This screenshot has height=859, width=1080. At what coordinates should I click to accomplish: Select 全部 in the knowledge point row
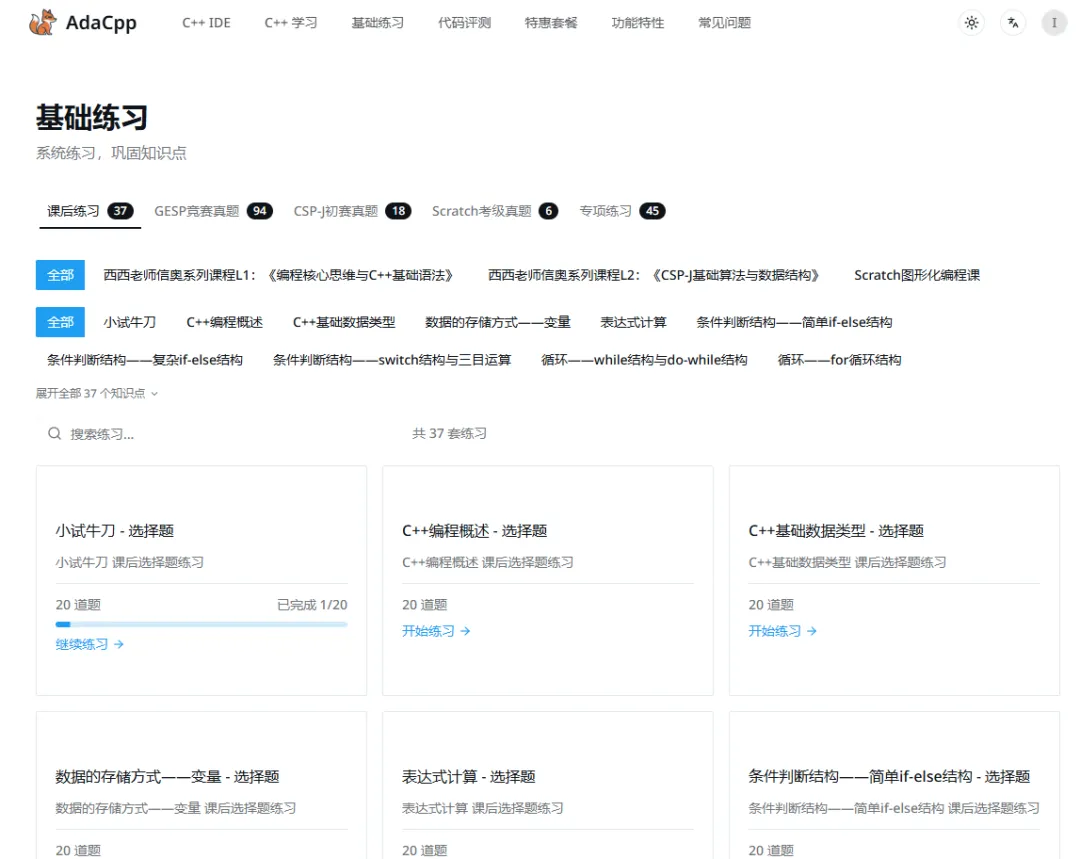pyautogui.click(x=60, y=322)
